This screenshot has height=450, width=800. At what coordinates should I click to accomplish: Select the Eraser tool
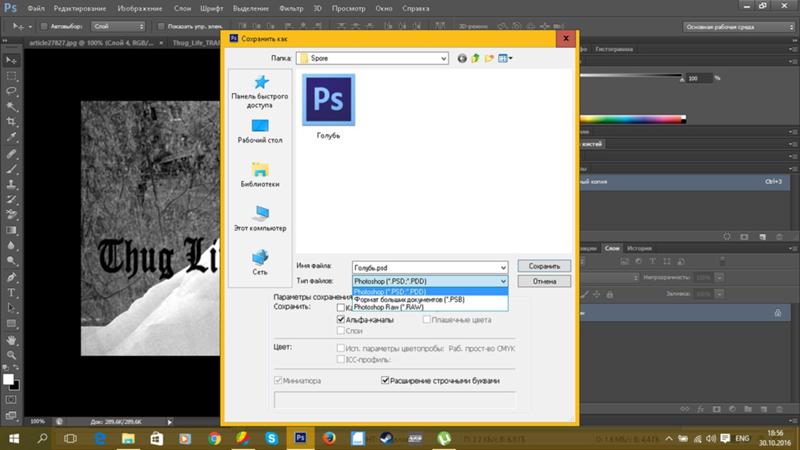pyautogui.click(x=11, y=215)
